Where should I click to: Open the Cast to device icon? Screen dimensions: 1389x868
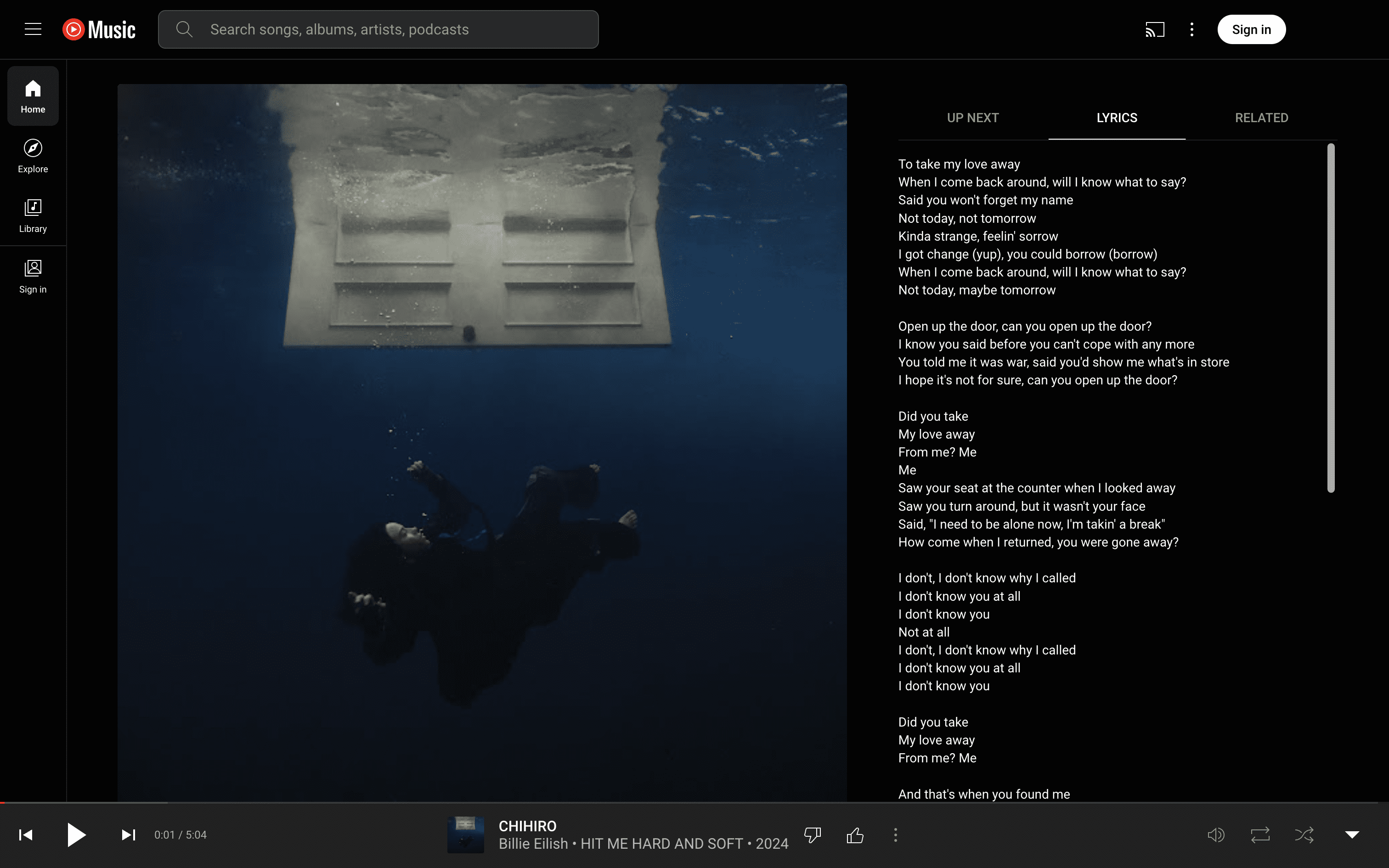[1155, 29]
